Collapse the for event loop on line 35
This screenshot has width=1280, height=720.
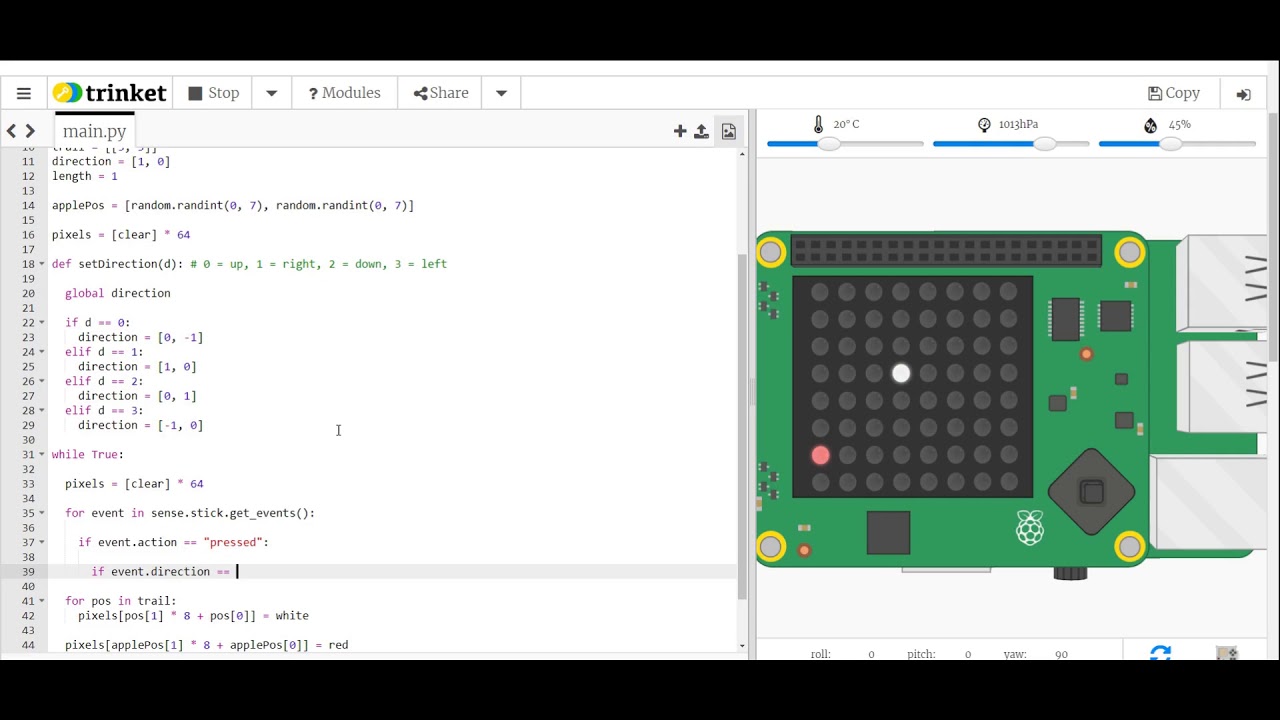pos(41,513)
